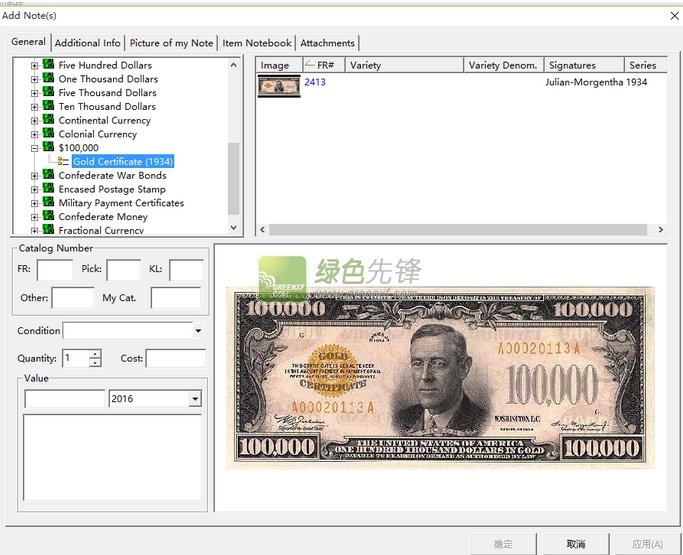Expand the Confederate War Bonds node

34,176
